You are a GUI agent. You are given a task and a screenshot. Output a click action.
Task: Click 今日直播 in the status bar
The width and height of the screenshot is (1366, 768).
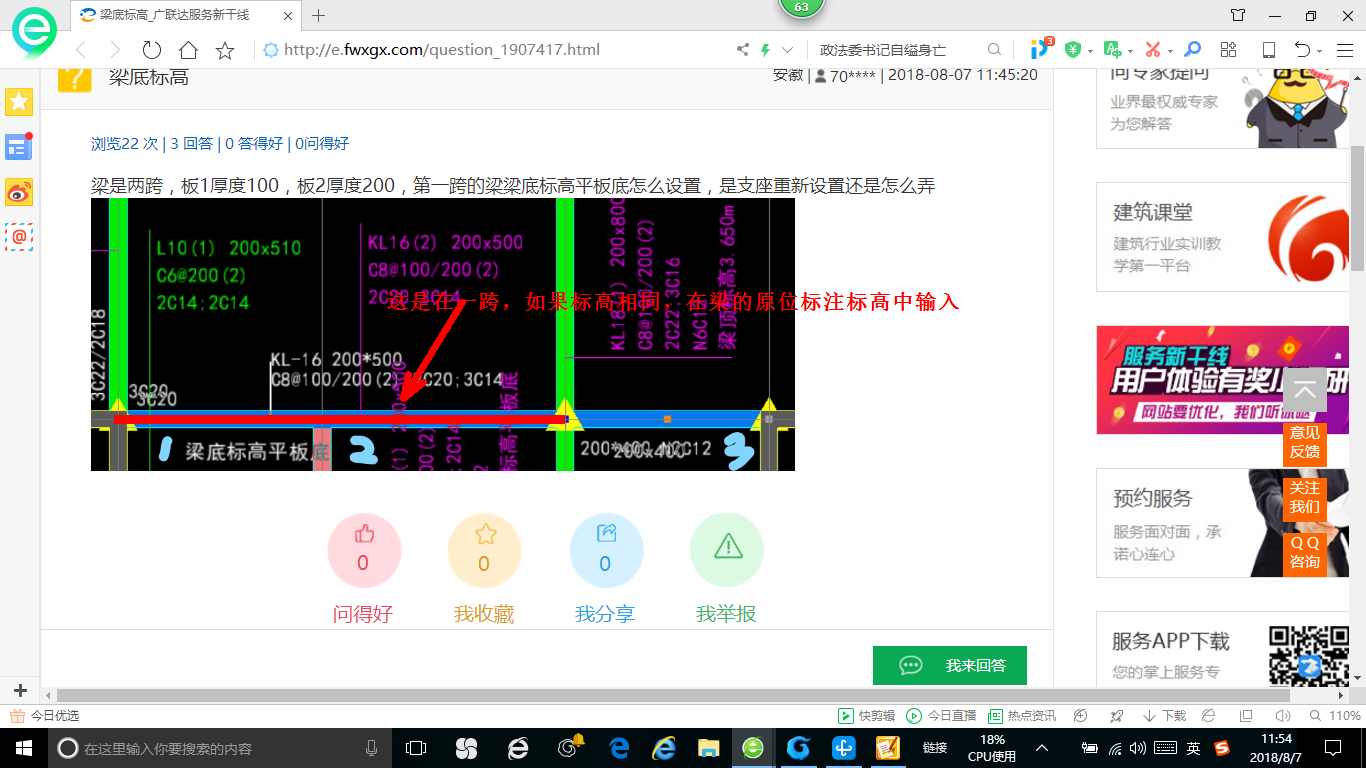941,716
